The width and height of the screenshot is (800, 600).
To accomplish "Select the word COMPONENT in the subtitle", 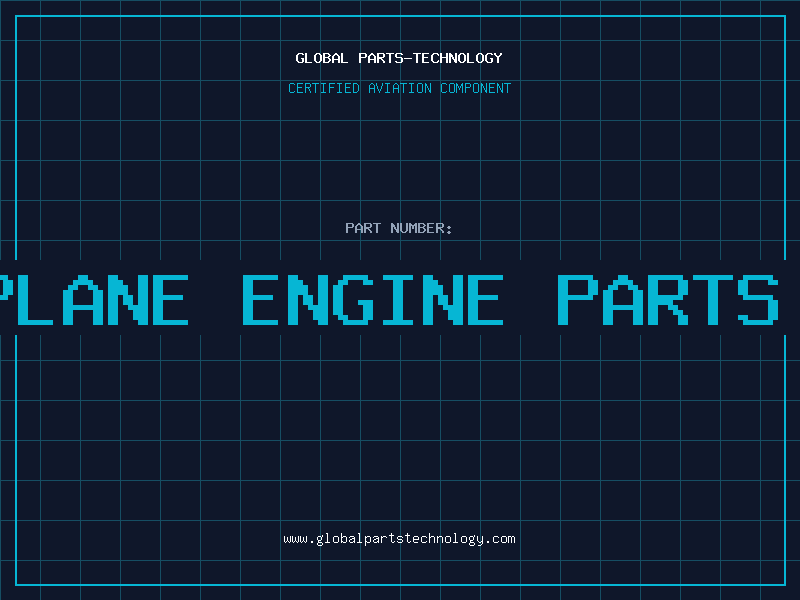I will [x=473, y=88].
